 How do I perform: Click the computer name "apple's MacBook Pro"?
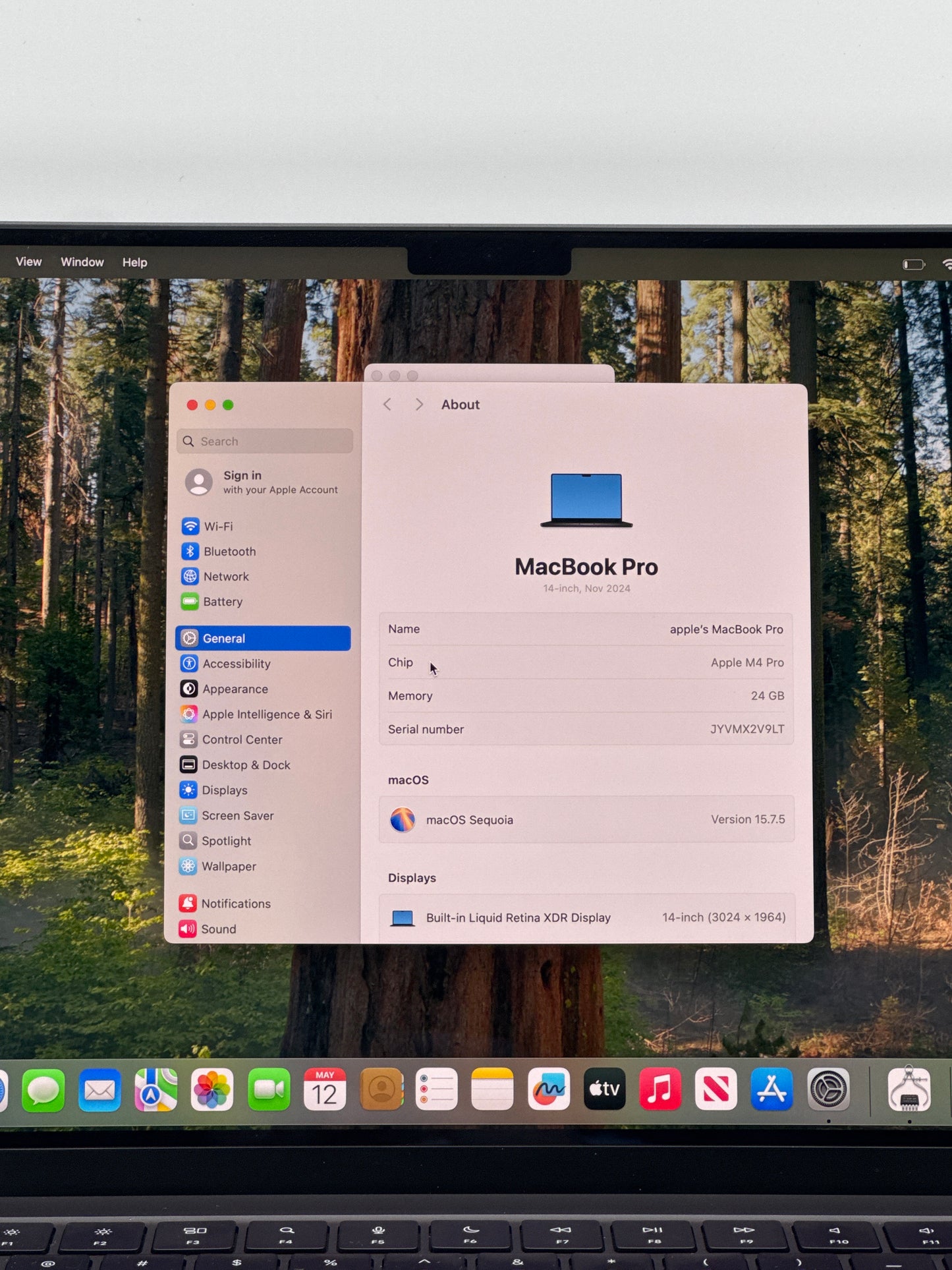(727, 629)
